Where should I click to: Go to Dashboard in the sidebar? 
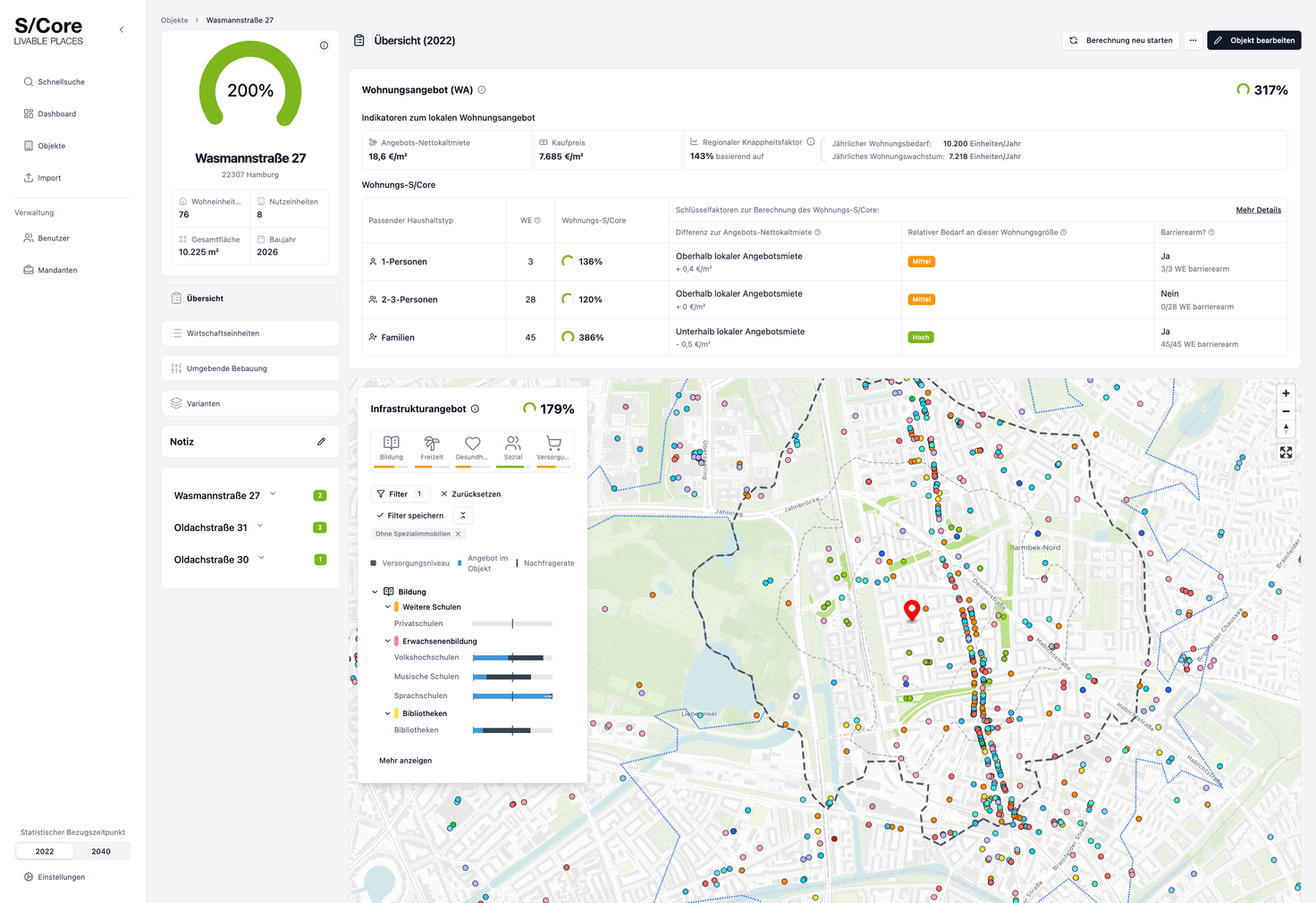56,114
